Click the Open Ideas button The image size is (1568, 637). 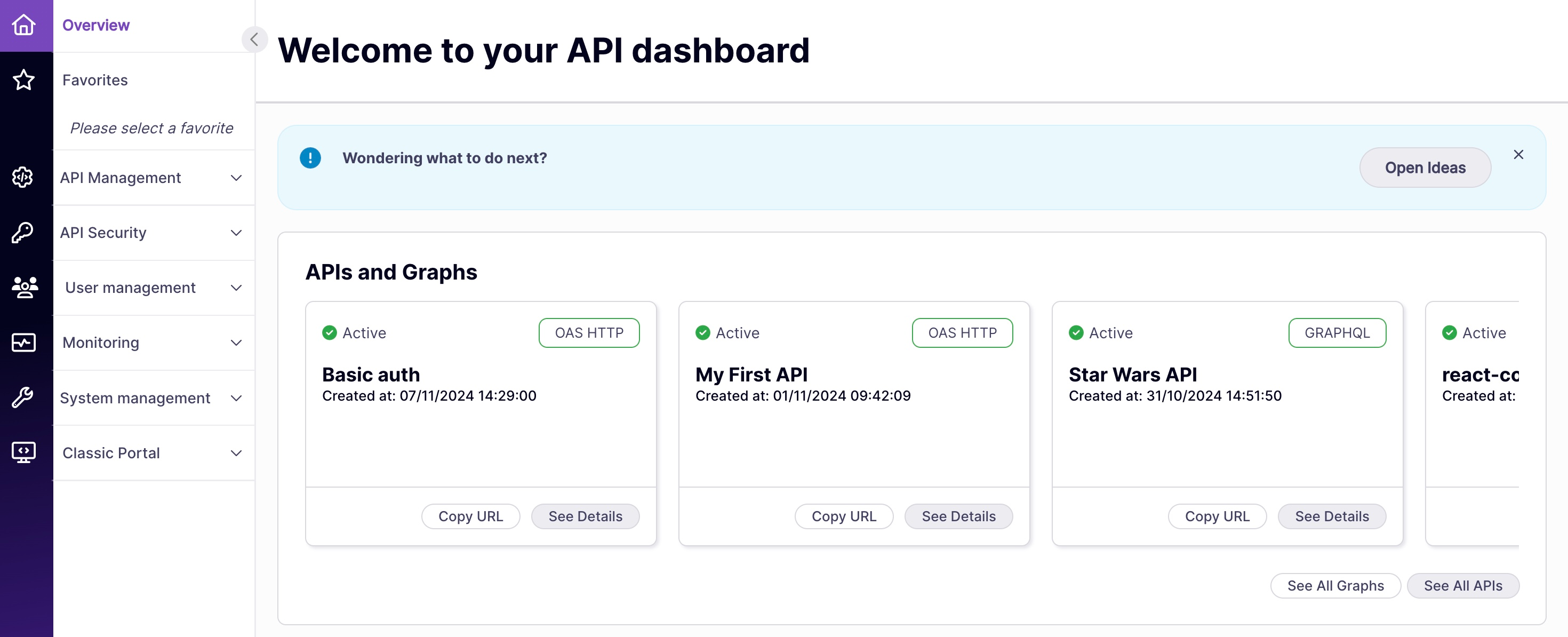coord(1425,168)
